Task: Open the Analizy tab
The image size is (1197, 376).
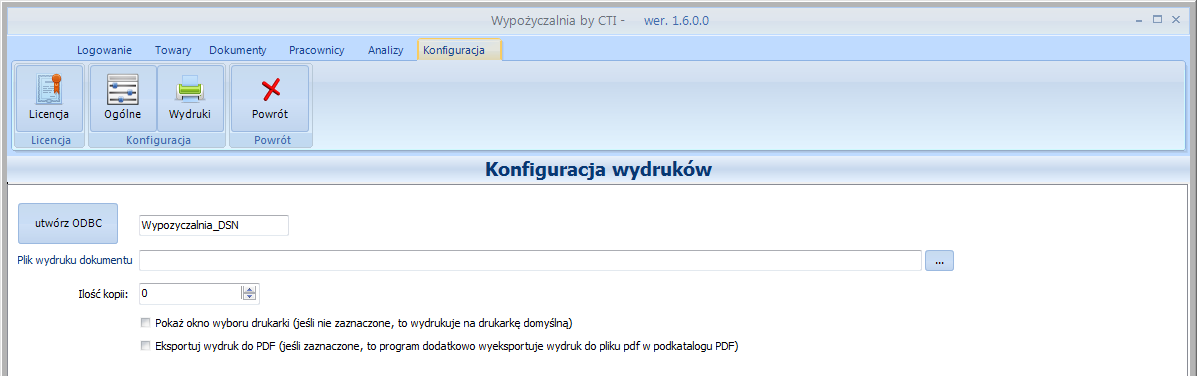Action: click(x=385, y=50)
